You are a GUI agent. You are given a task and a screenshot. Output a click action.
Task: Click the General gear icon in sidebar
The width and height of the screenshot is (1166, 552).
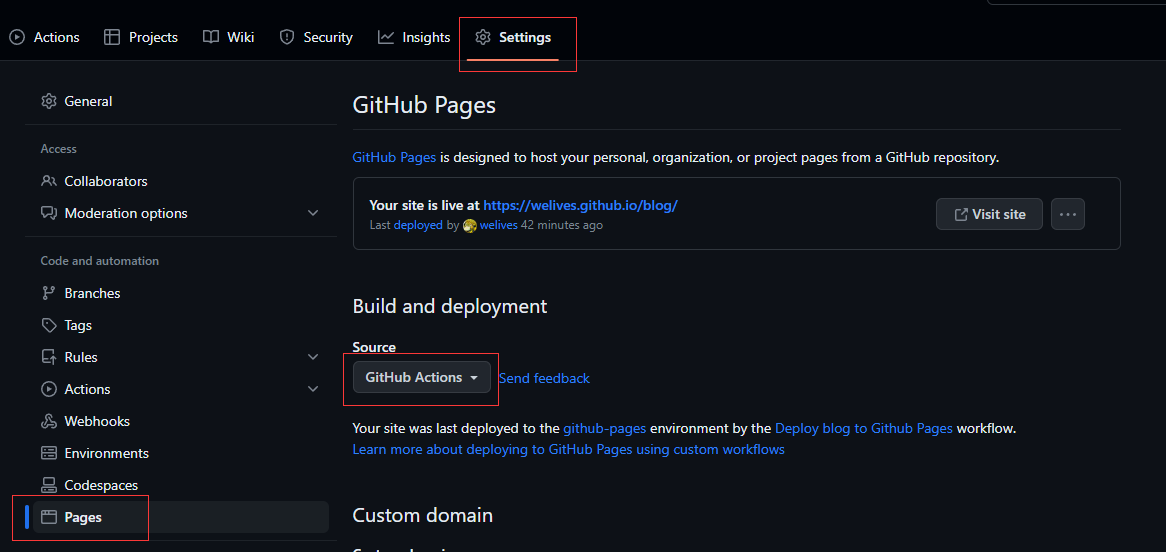click(49, 101)
